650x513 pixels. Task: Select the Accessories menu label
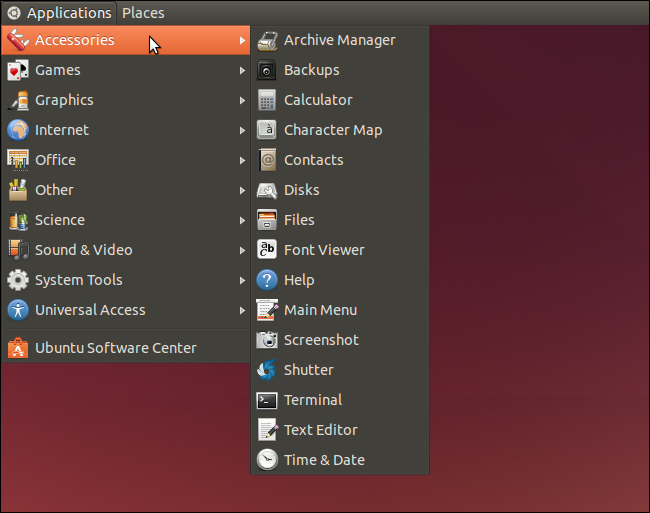75,40
